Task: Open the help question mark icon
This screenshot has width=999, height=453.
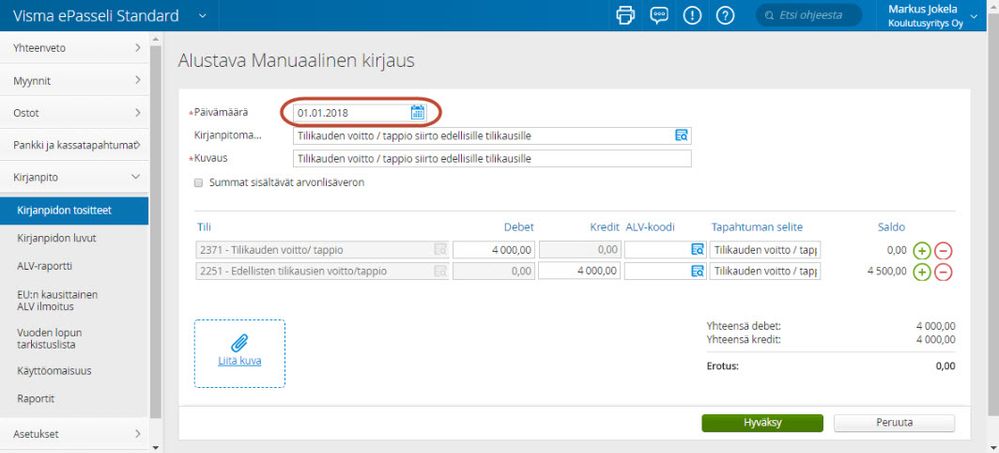Action: [725, 15]
